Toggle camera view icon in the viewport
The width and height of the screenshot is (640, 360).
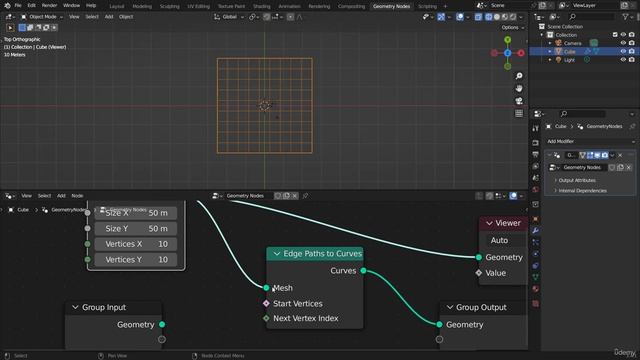[519, 101]
